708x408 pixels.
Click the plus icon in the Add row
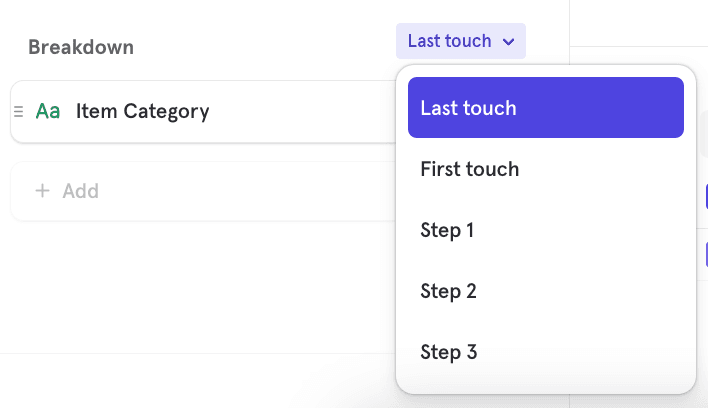(42, 191)
